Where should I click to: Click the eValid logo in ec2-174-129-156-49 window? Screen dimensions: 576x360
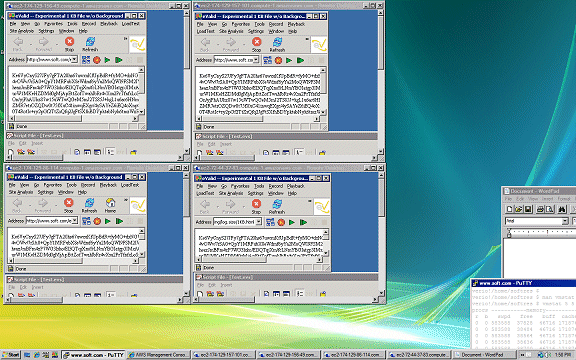(137, 45)
